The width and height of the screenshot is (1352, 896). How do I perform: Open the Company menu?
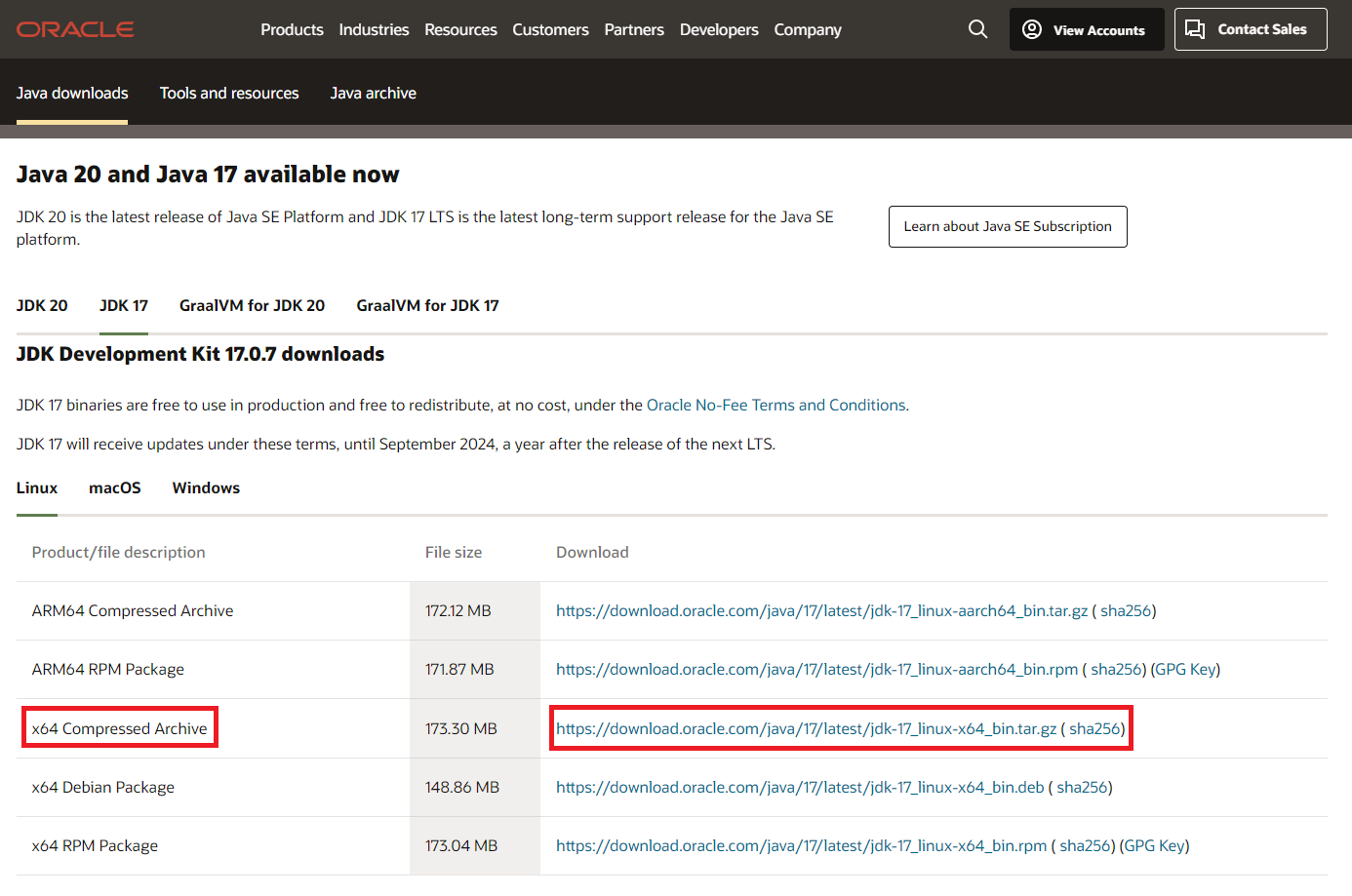pyautogui.click(x=808, y=29)
